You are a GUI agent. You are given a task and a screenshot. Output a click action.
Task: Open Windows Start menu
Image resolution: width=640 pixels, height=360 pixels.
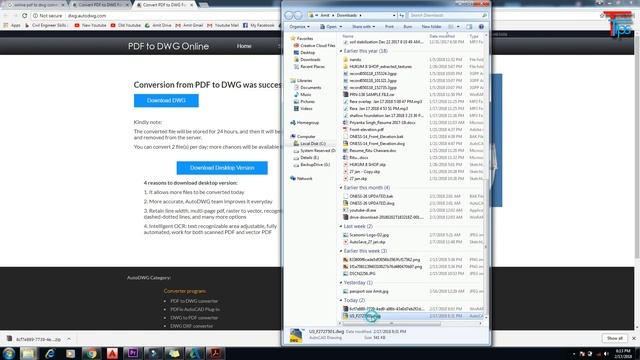click(9, 353)
